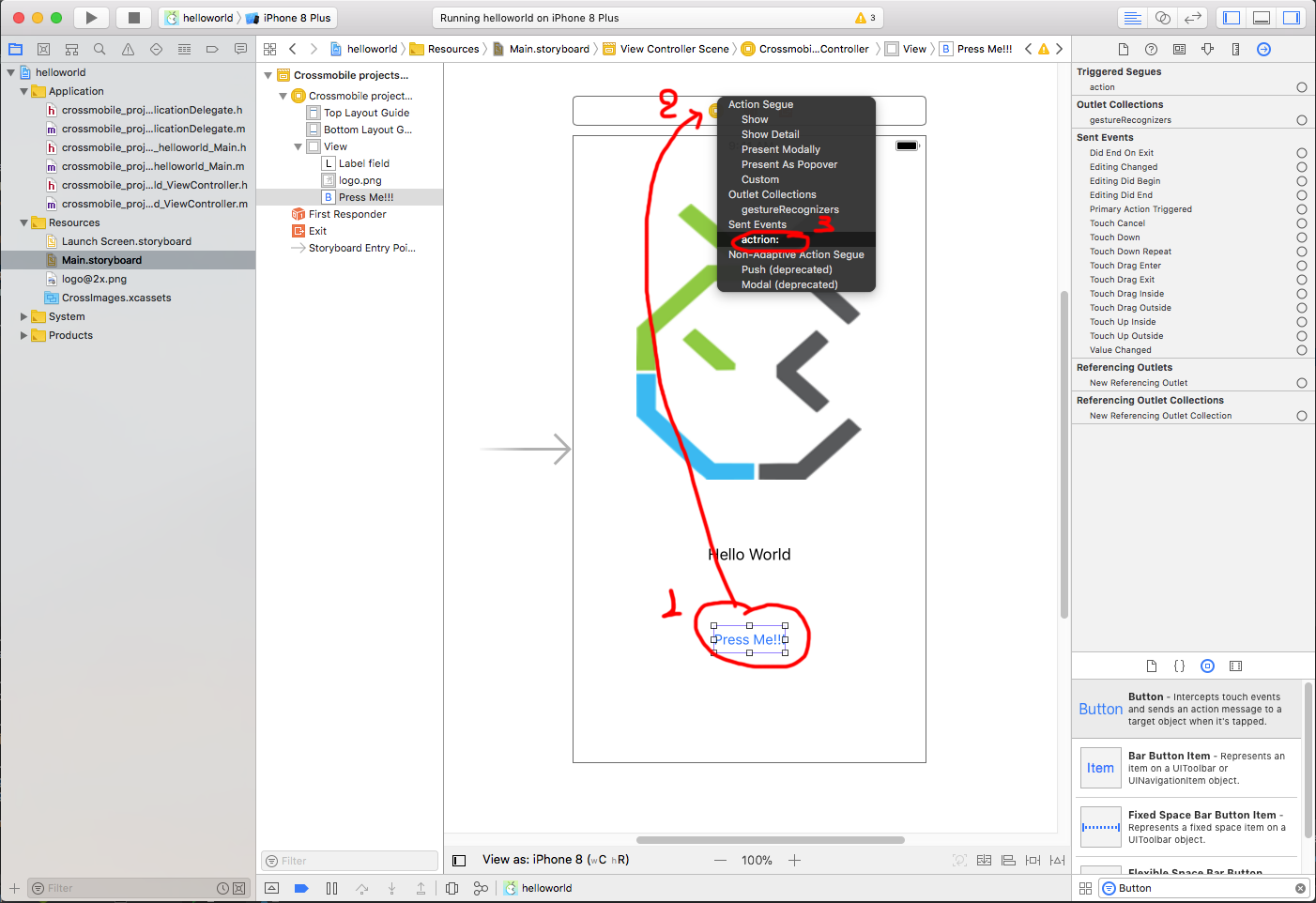This screenshot has height=903, width=1316.
Task: Open the helloworld scheme selector
Action: pos(200,18)
